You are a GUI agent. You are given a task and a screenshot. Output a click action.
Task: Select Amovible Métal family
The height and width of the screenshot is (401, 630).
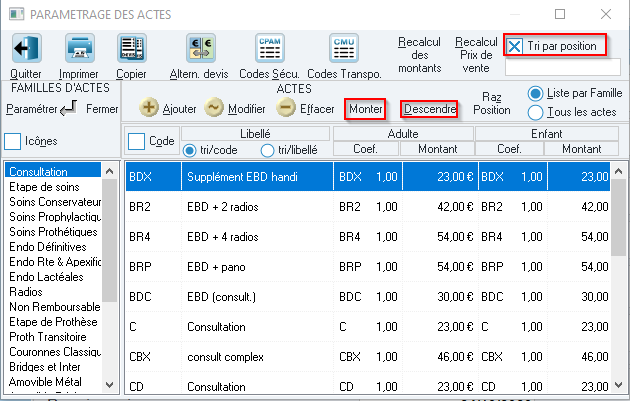tap(53, 382)
